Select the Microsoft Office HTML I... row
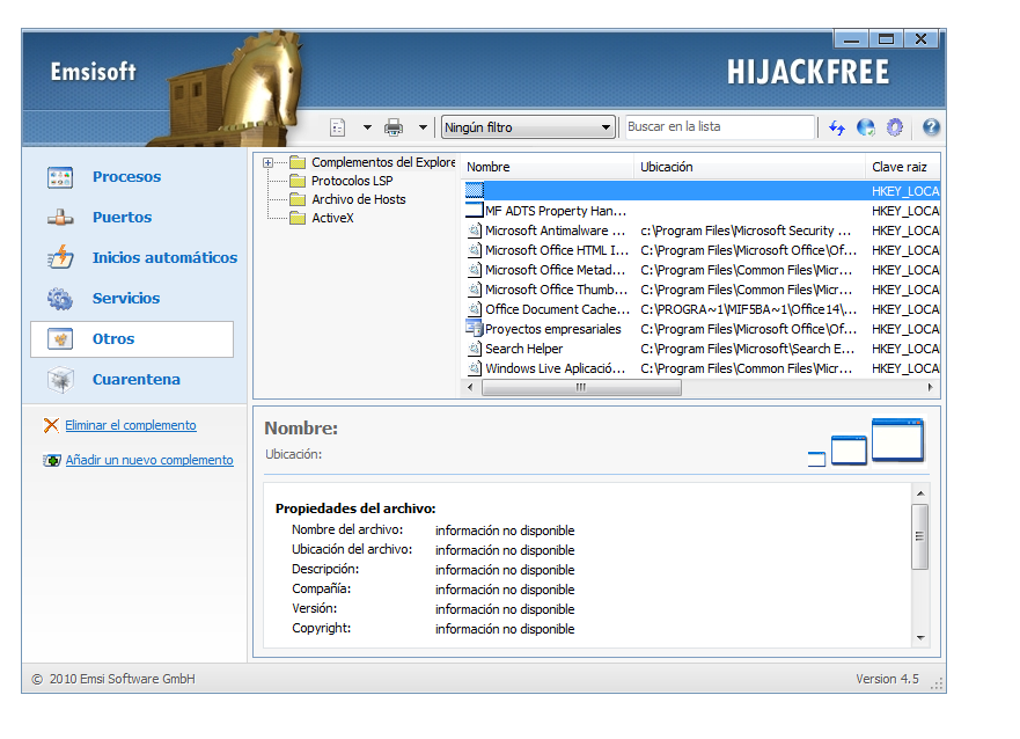Image resolution: width=1020 pixels, height=739 pixels. tap(702, 250)
